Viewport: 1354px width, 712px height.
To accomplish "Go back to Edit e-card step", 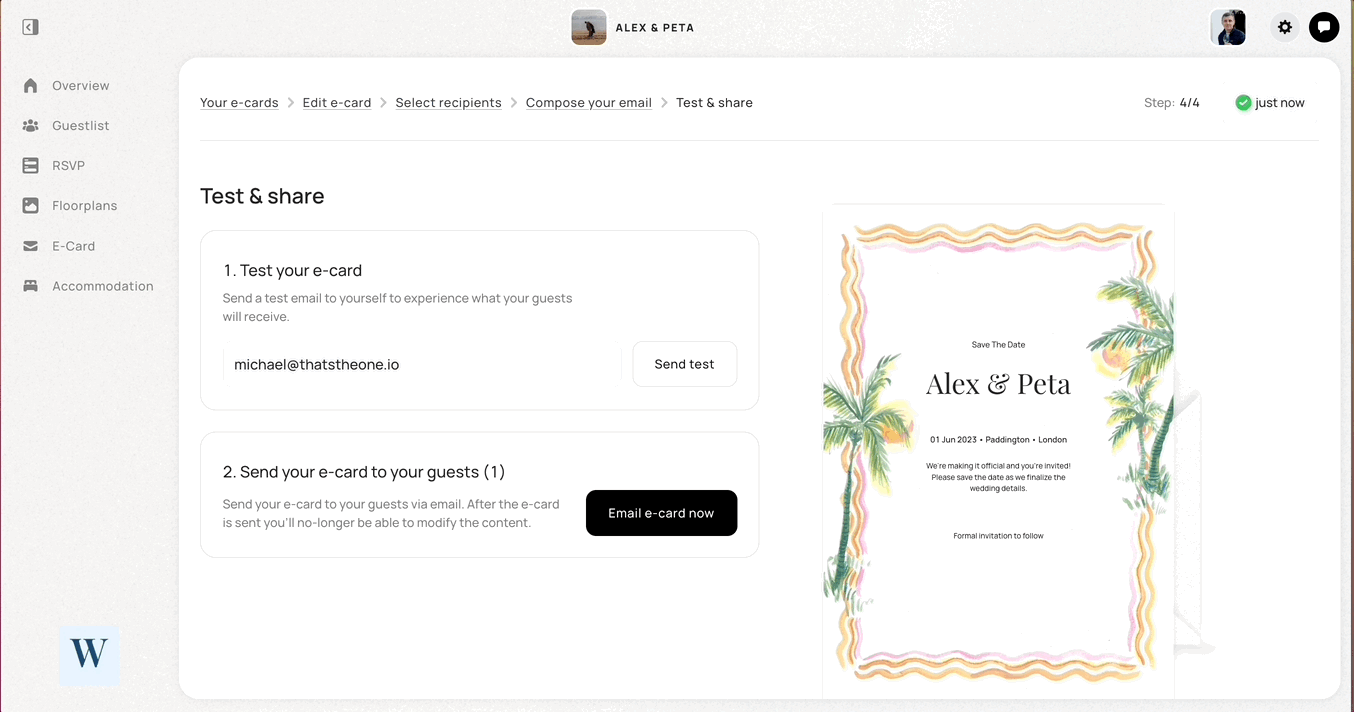I will (x=337, y=103).
